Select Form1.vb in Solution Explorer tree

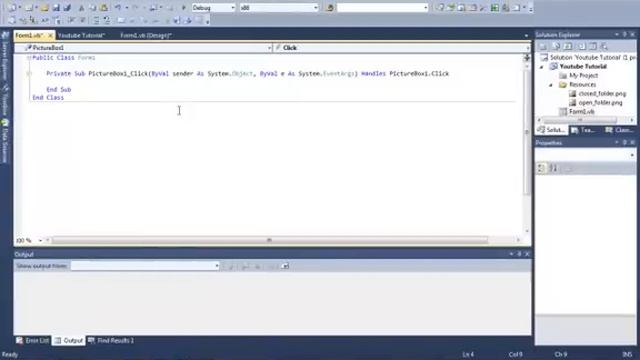tap(582, 112)
